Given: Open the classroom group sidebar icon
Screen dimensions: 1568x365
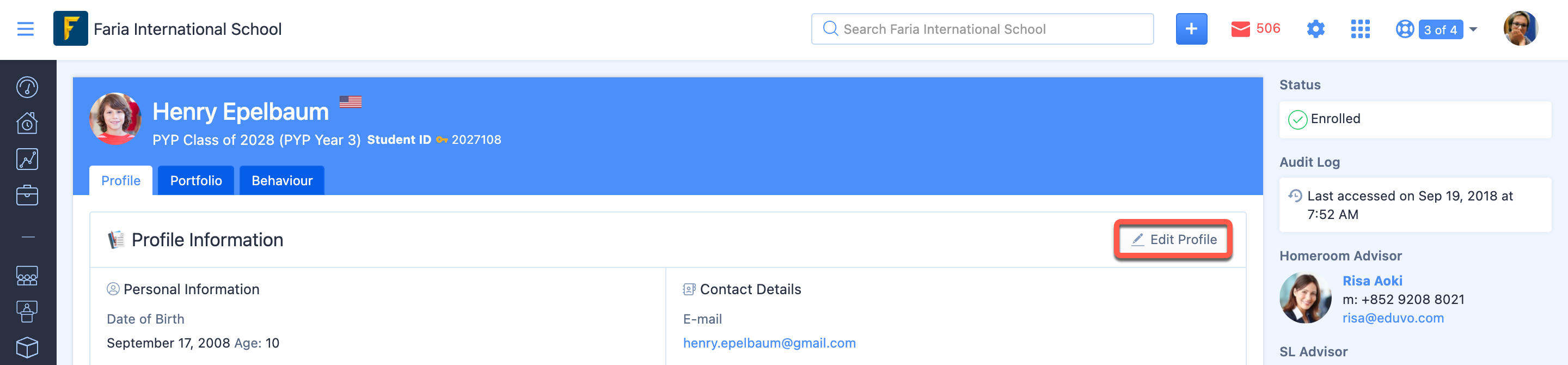Looking at the screenshot, I should (x=27, y=276).
